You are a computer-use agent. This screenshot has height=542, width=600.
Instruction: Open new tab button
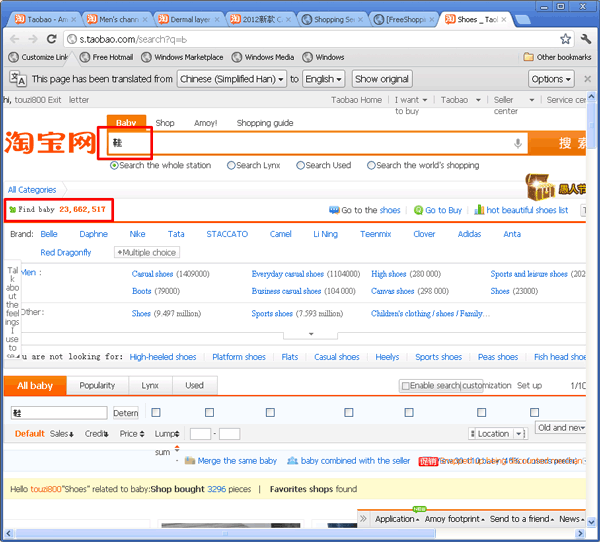pyautogui.click(x=522, y=19)
